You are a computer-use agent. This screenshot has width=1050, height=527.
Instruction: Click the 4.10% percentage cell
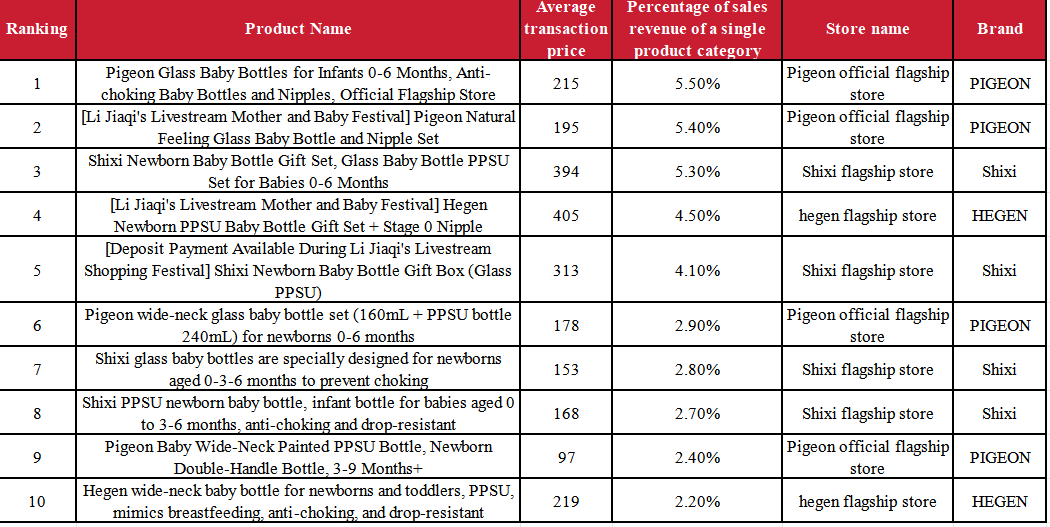tap(697, 270)
